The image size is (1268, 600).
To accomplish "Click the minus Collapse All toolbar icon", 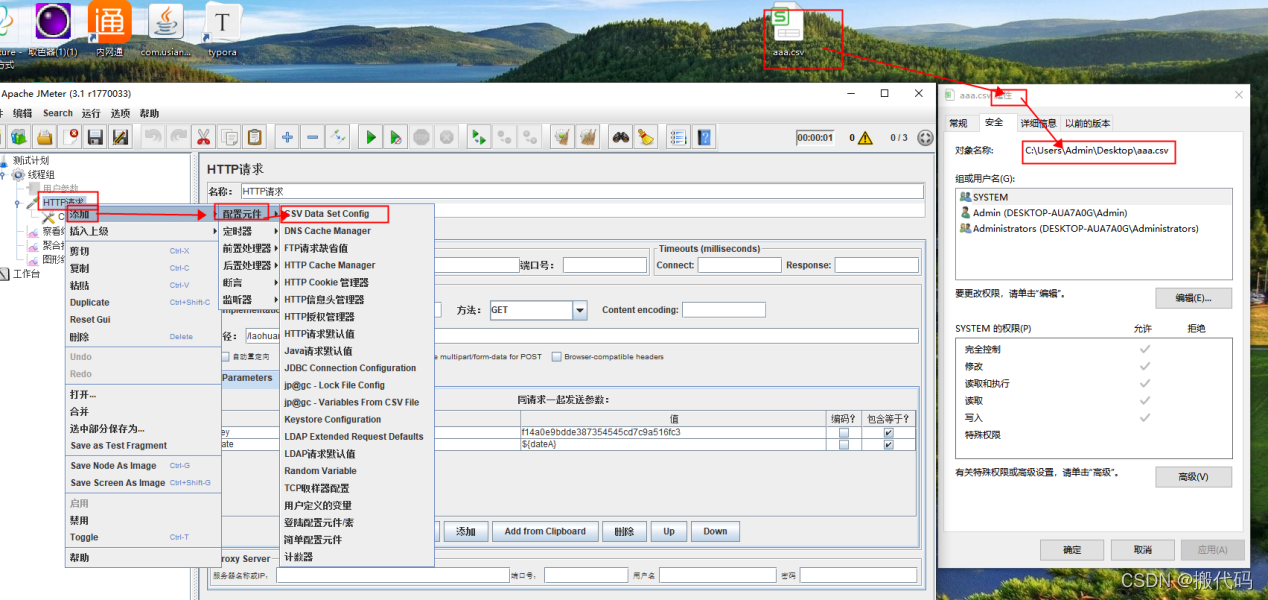I will click(312, 137).
